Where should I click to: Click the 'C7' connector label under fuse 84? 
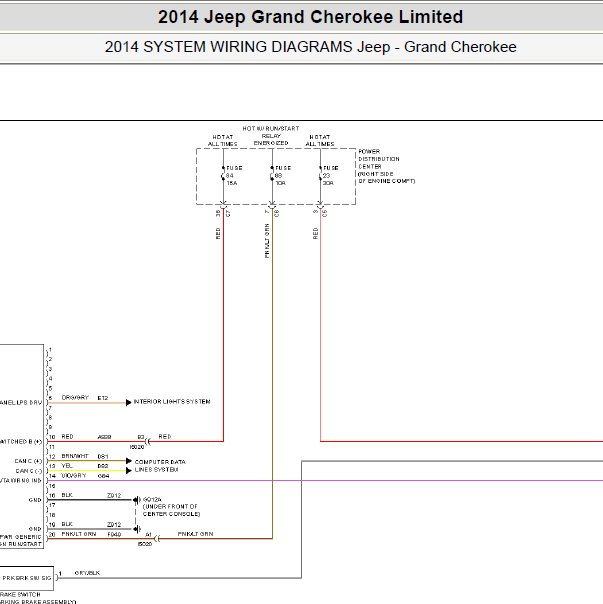[x=228, y=213]
